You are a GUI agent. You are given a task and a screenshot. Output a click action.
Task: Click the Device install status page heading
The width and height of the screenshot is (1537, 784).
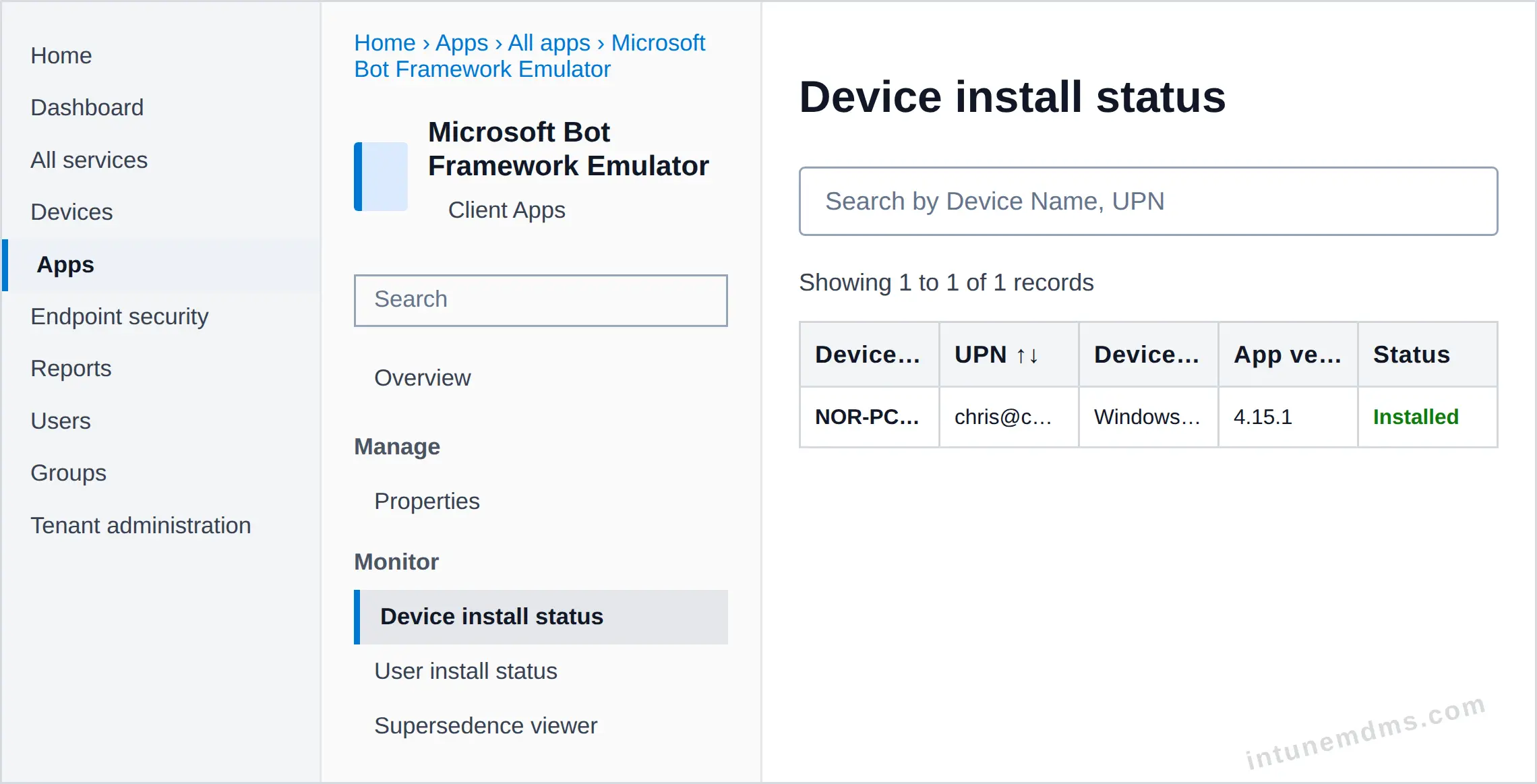pos(1012,96)
